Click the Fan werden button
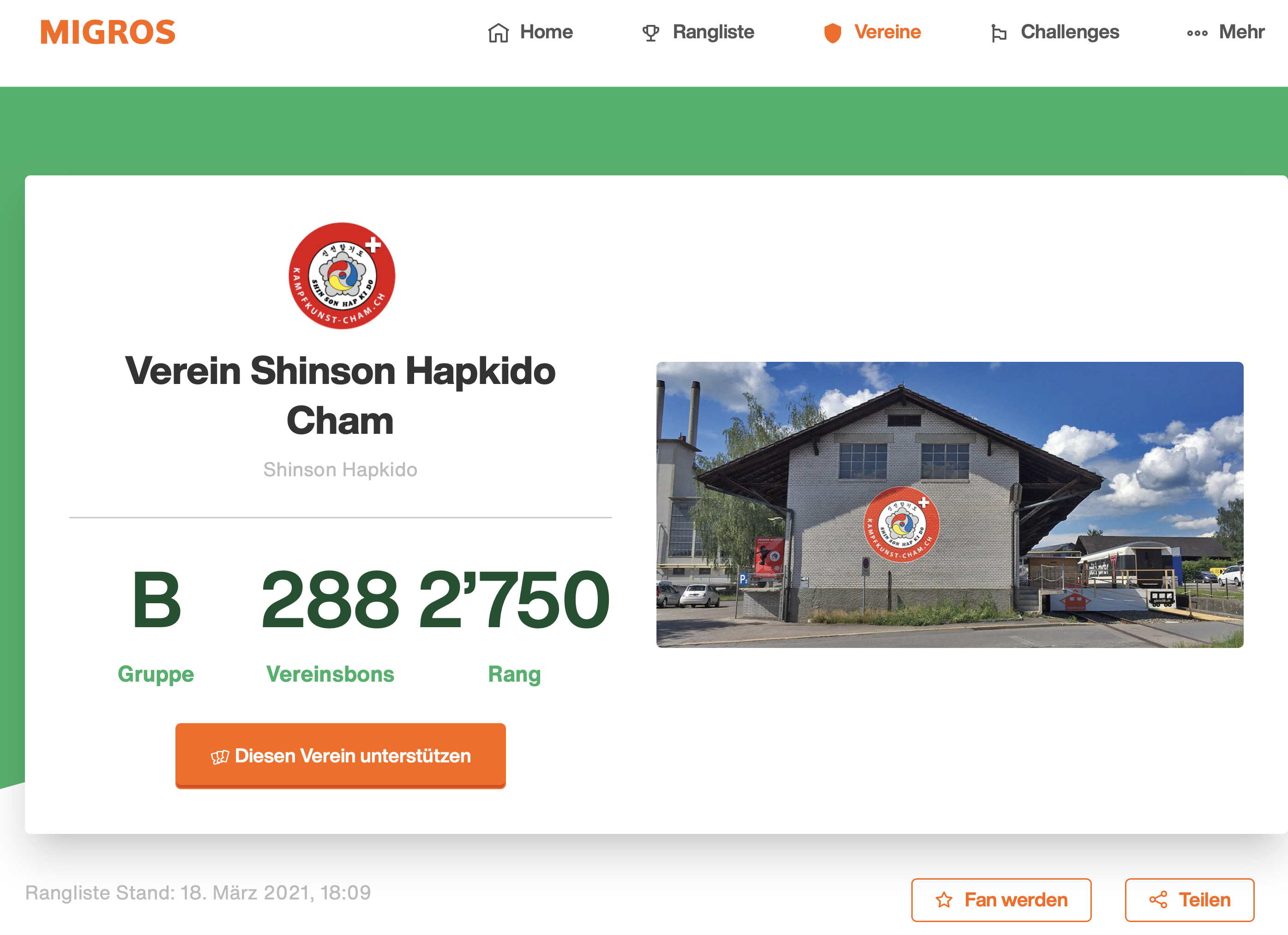 [x=1001, y=900]
